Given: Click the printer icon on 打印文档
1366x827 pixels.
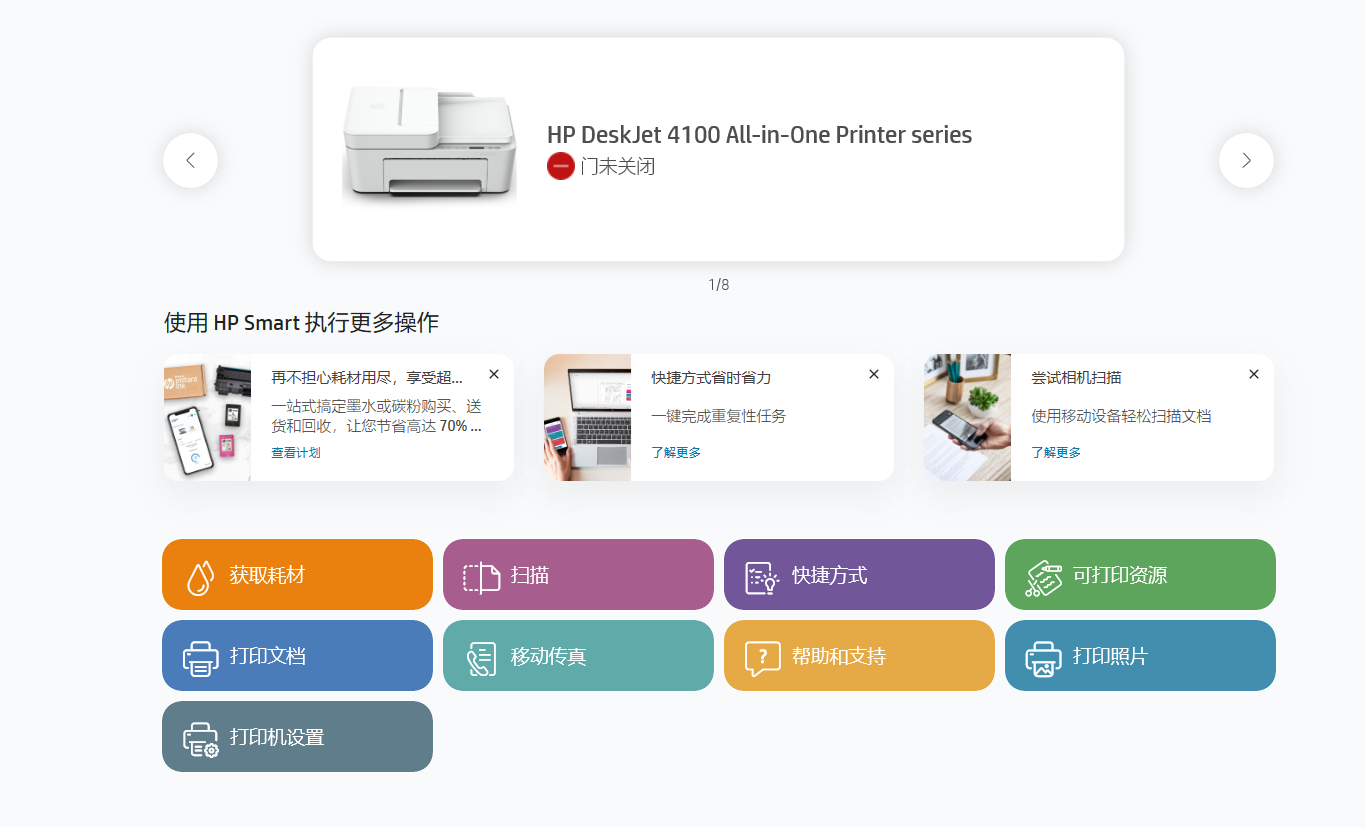Looking at the screenshot, I should [x=200, y=658].
